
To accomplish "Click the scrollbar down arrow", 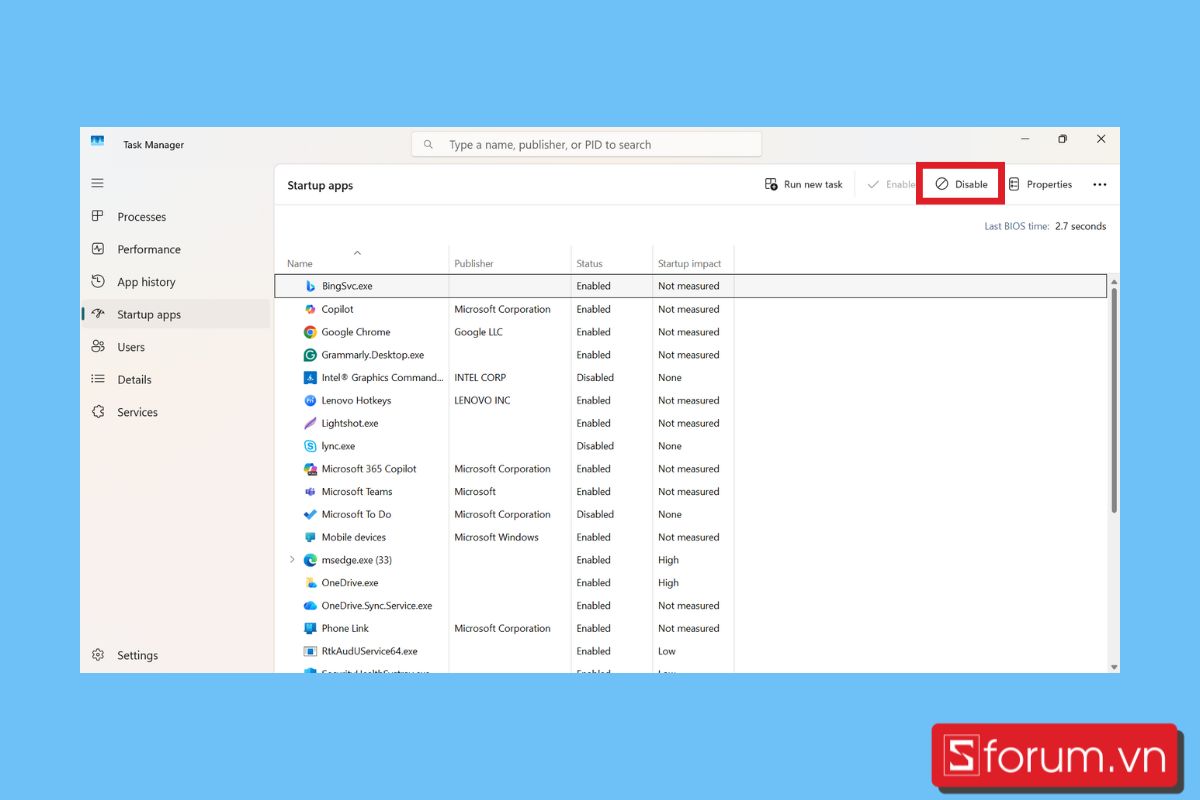I will tap(1114, 666).
